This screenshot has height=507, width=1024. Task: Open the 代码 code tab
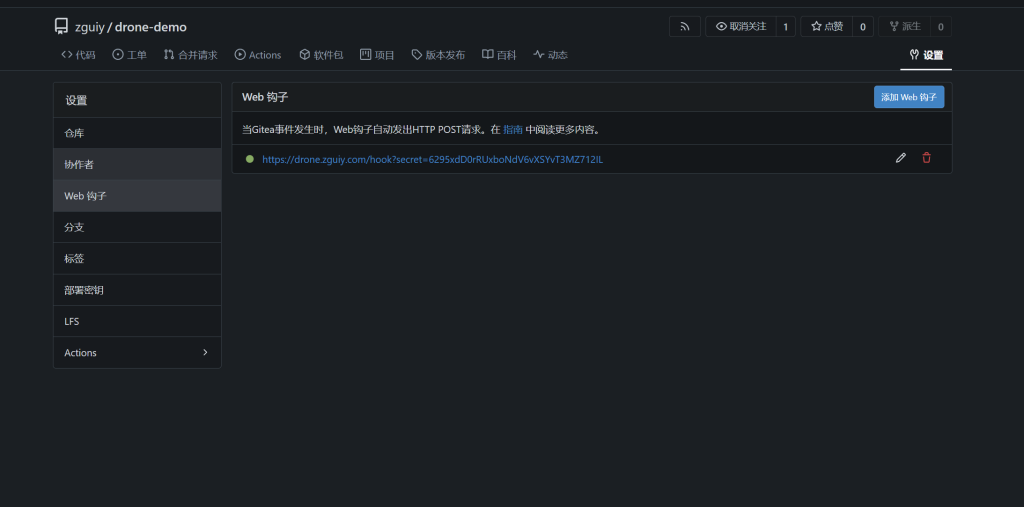coord(78,55)
